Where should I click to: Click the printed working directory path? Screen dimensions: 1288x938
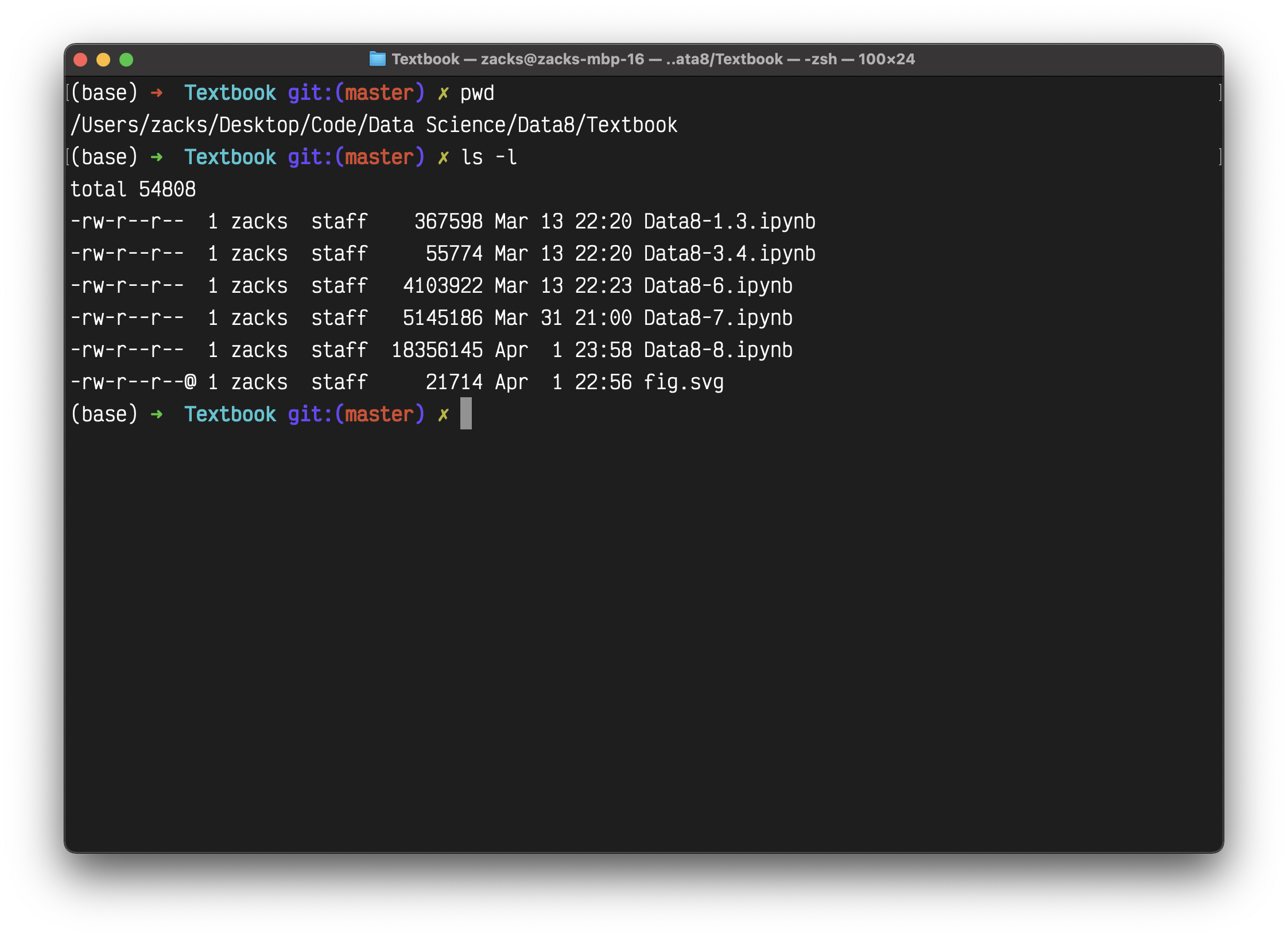[374, 125]
